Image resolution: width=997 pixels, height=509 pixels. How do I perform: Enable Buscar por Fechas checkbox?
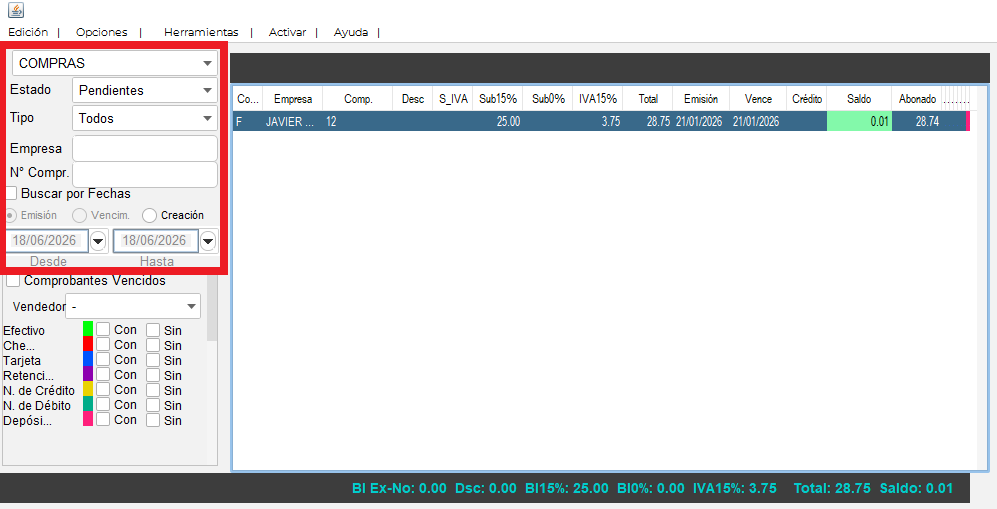point(11,193)
